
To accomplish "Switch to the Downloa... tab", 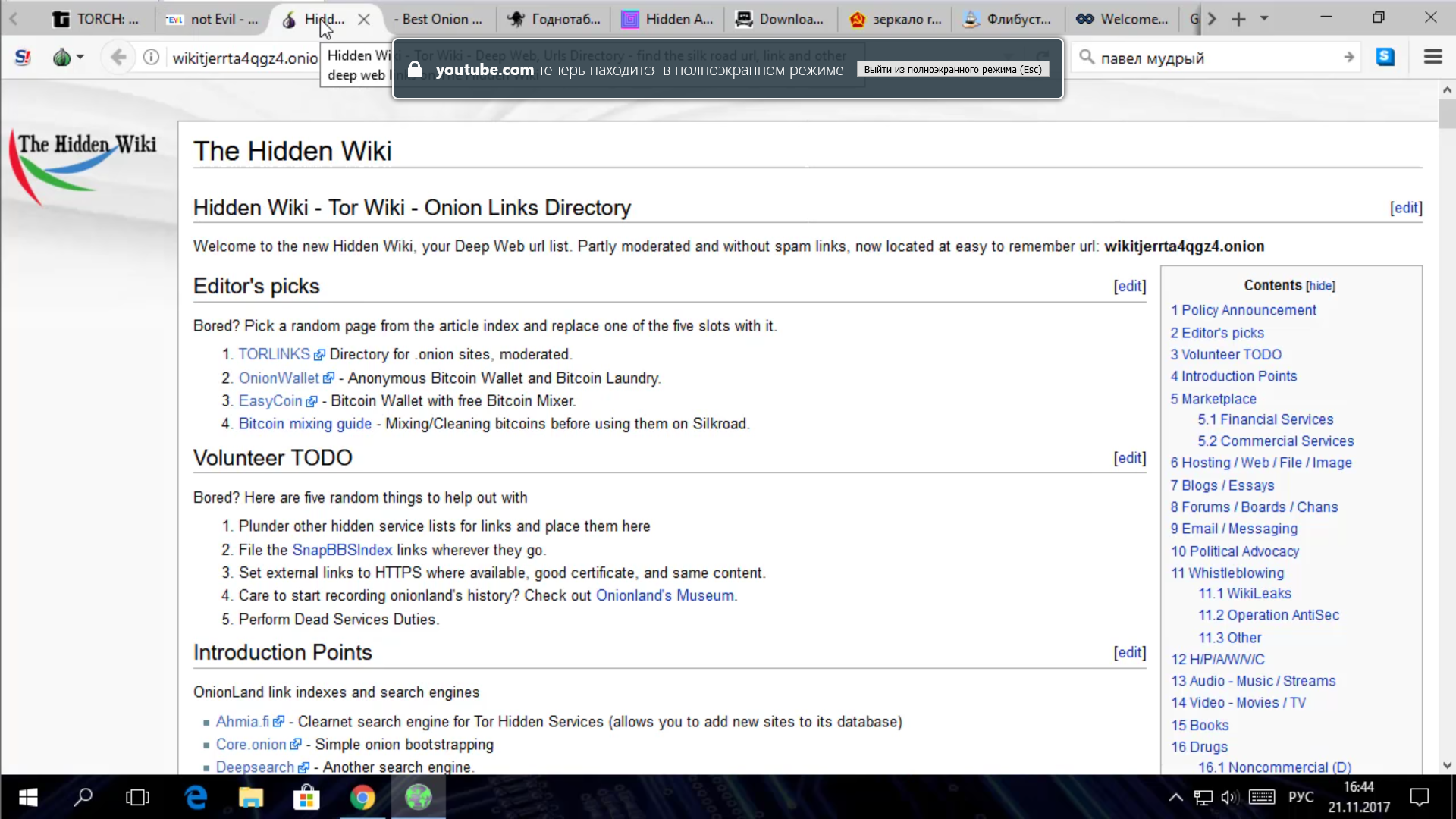I will point(781,20).
